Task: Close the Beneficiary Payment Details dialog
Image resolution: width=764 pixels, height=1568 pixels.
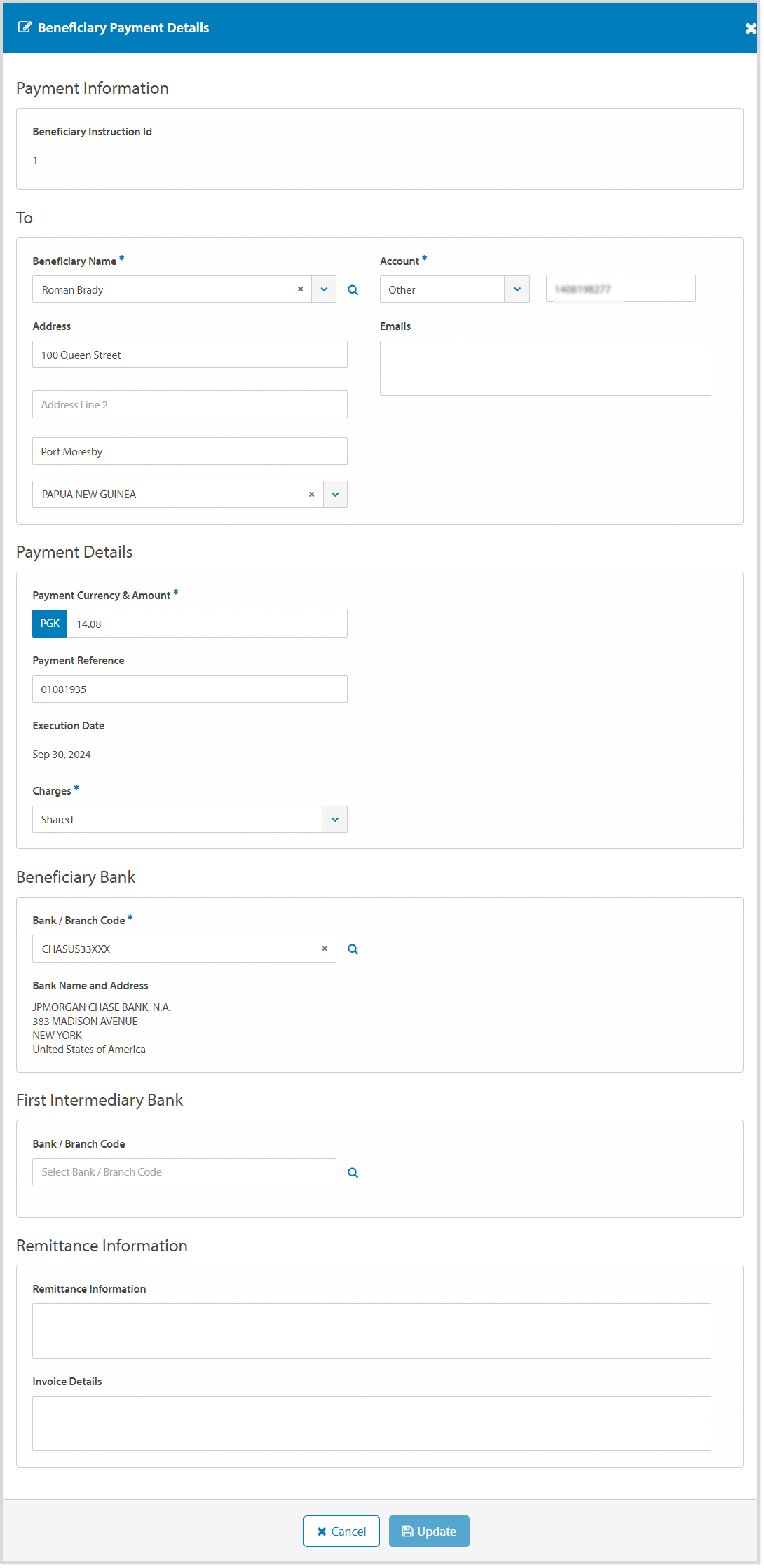Action: click(x=750, y=28)
